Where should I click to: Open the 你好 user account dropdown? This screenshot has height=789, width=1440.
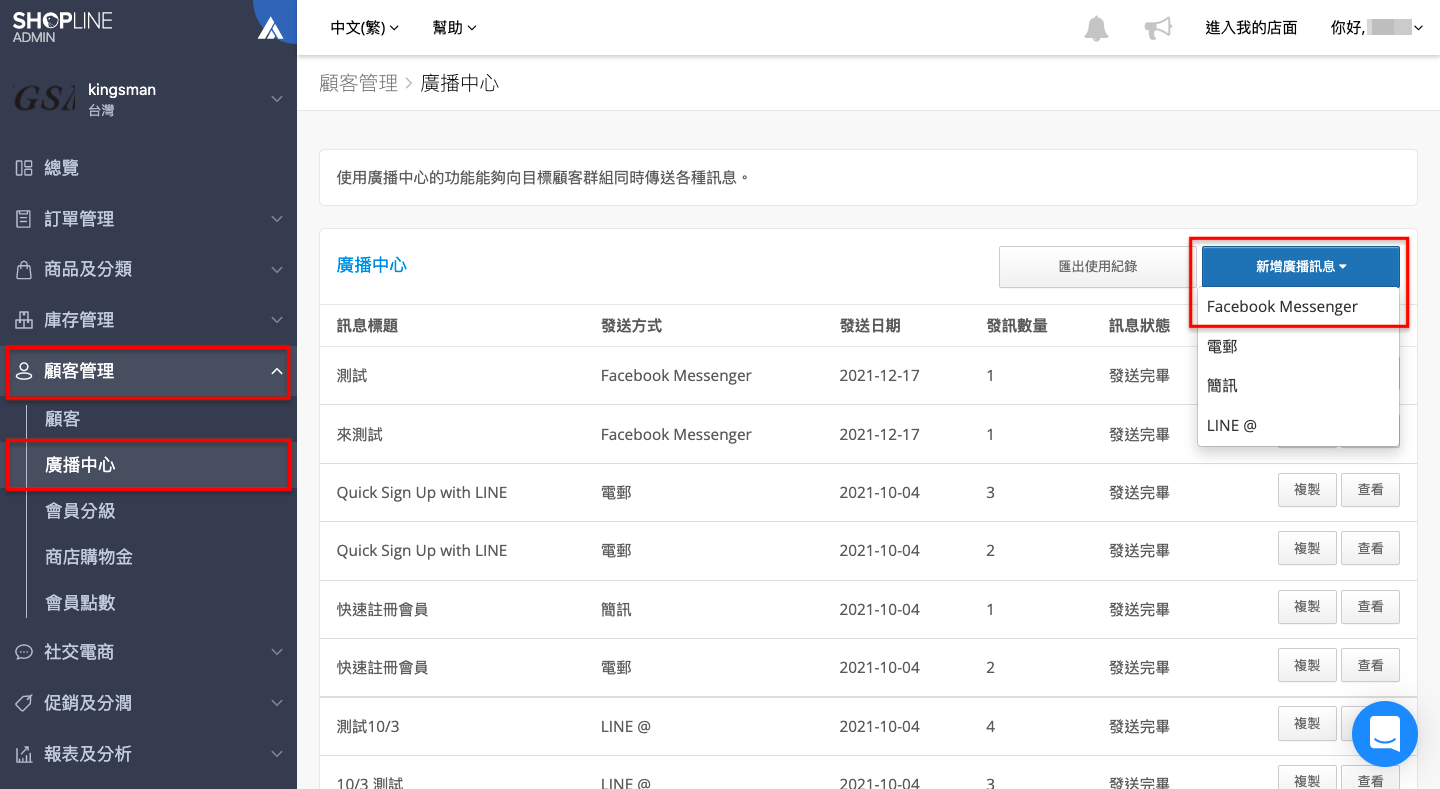[1376, 28]
